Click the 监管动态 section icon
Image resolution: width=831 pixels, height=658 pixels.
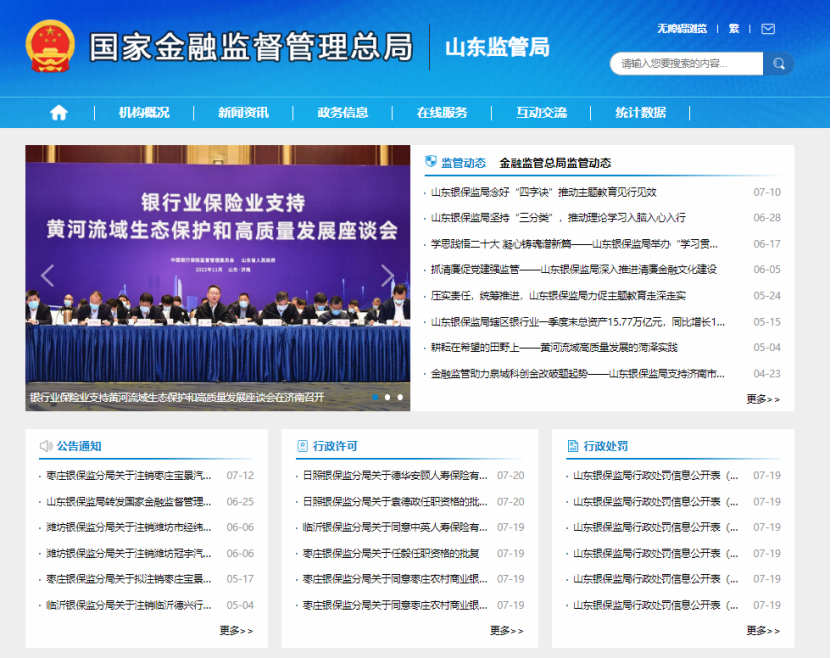pyautogui.click(x=431, y=162)
